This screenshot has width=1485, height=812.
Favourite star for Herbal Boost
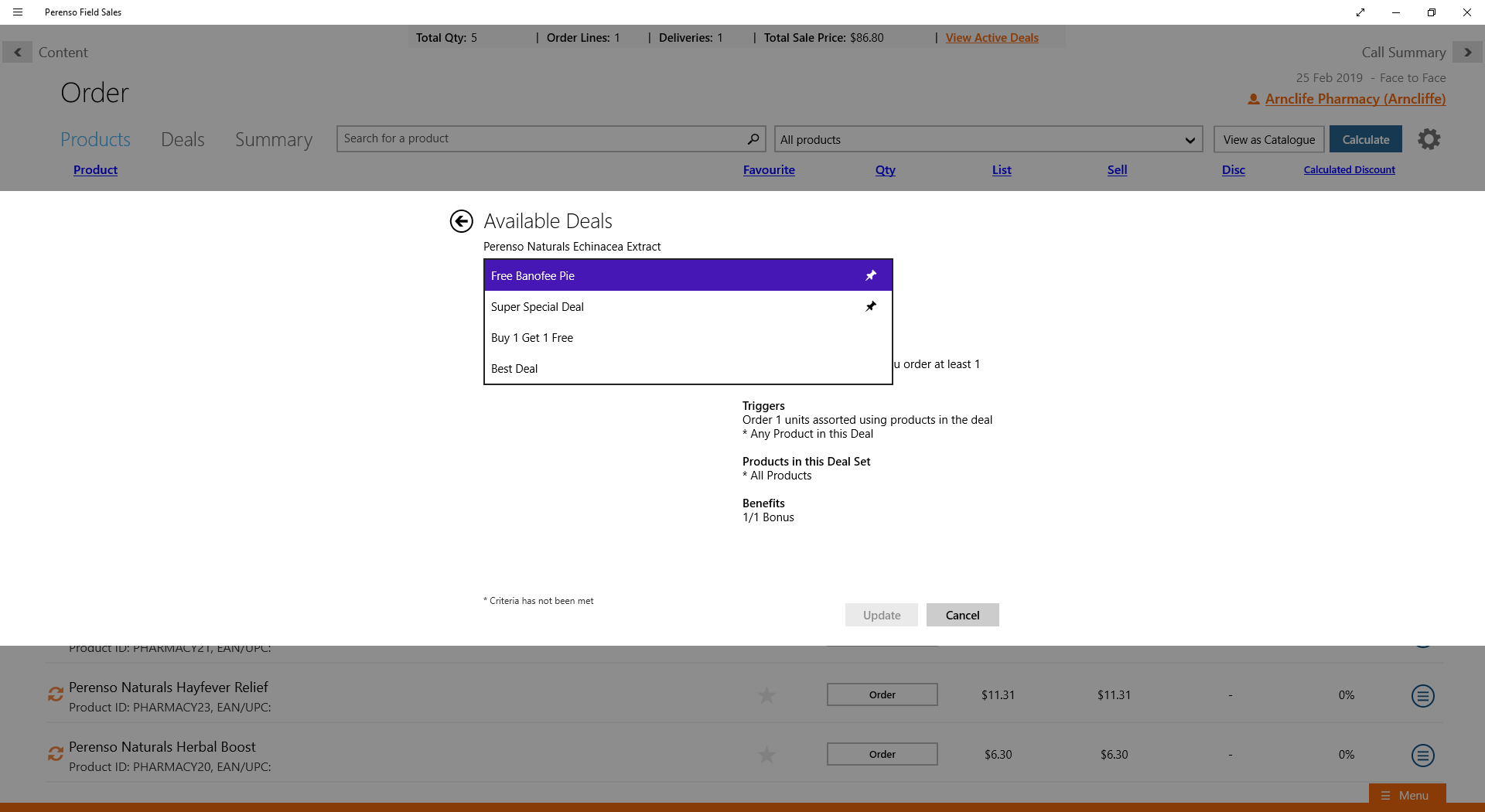pos(766,755)
